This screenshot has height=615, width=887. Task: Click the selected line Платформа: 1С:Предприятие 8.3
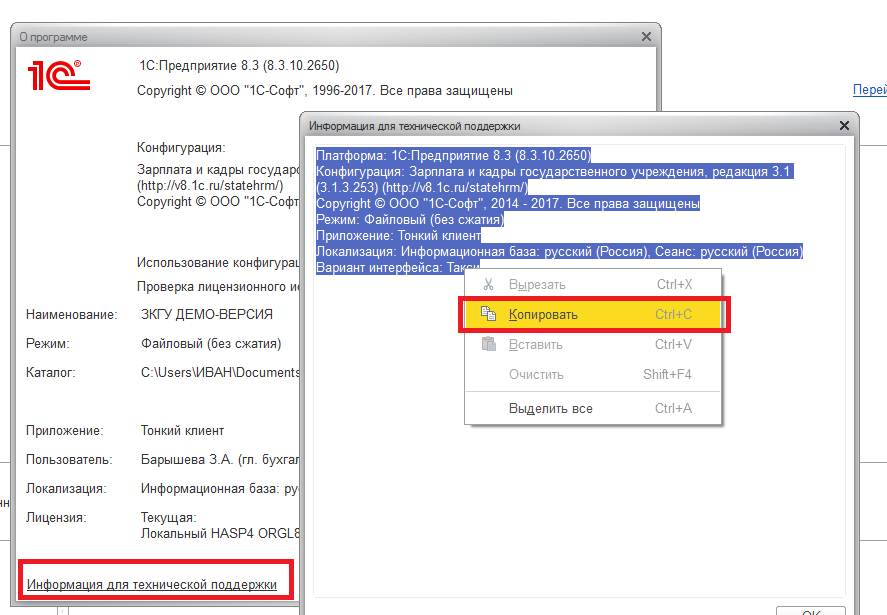(453, 156)
